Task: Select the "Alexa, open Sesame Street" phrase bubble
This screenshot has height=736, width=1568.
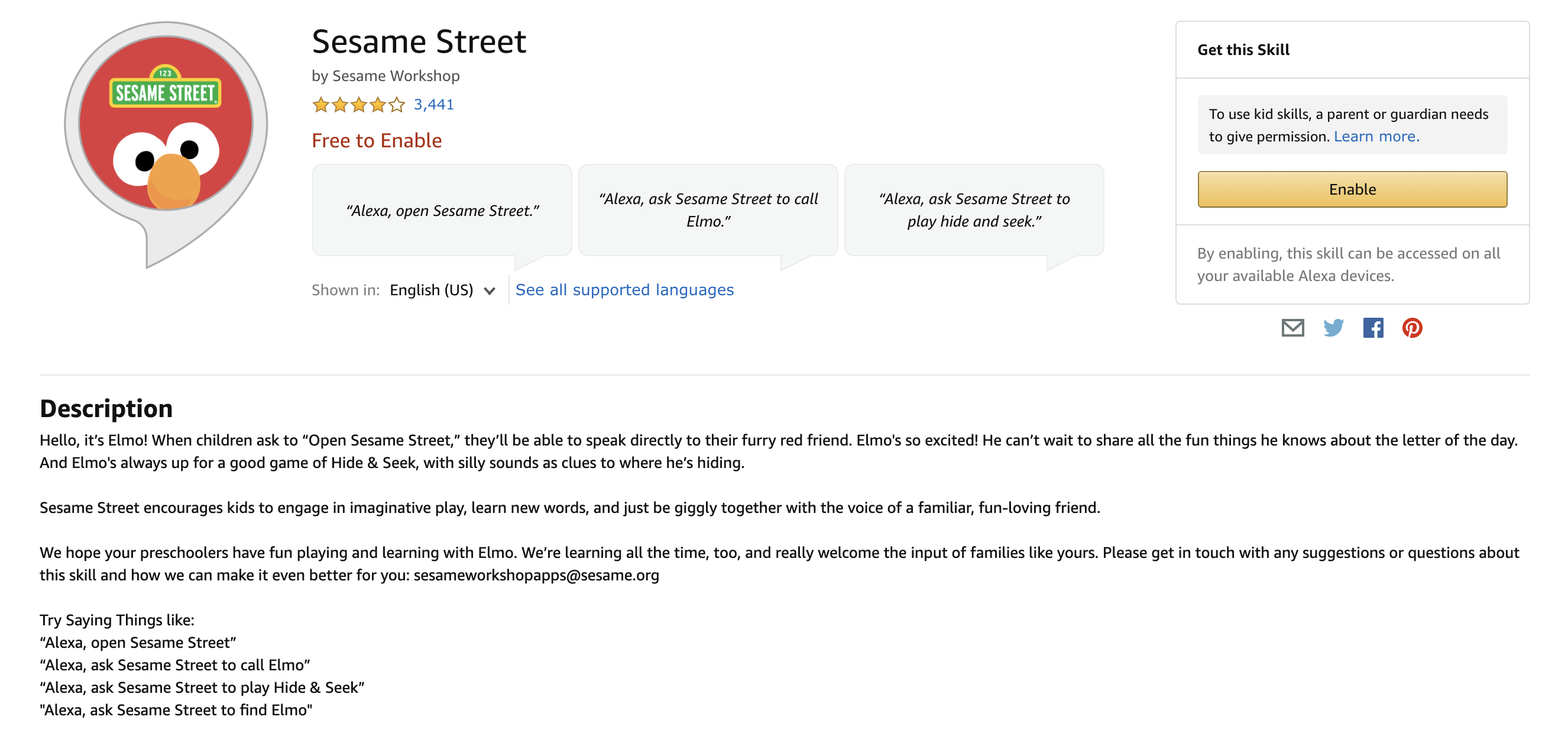Action: coord(442,211)
